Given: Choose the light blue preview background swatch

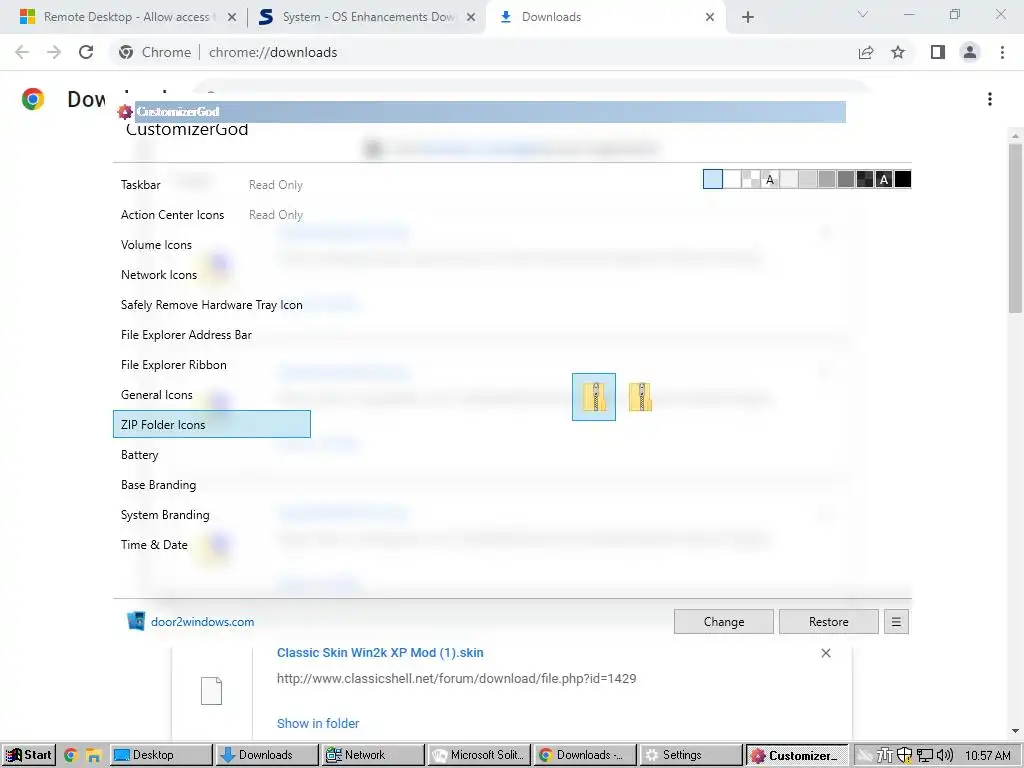Looking at the screenshot, I should click(712, 179).
